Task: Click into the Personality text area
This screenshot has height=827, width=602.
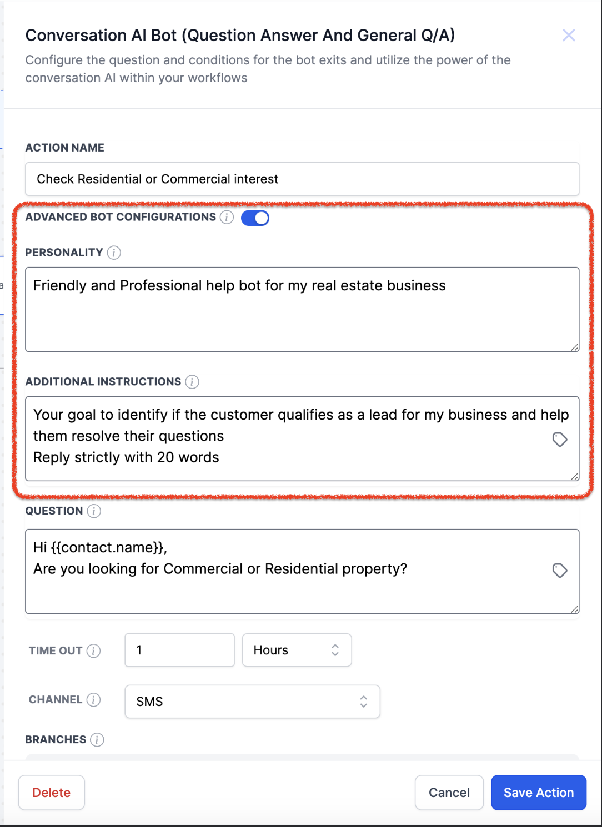Action: click(x=302, y=310)
